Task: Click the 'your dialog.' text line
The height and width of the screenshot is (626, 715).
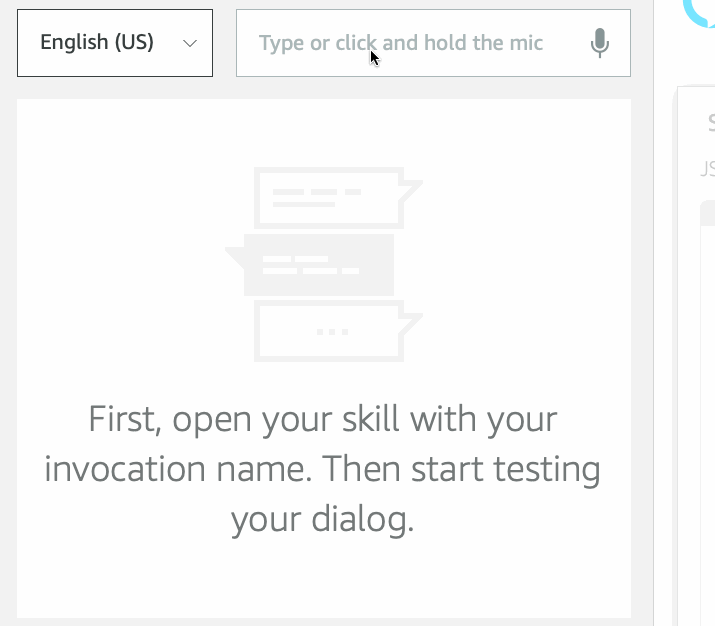Action: (322, 520)
